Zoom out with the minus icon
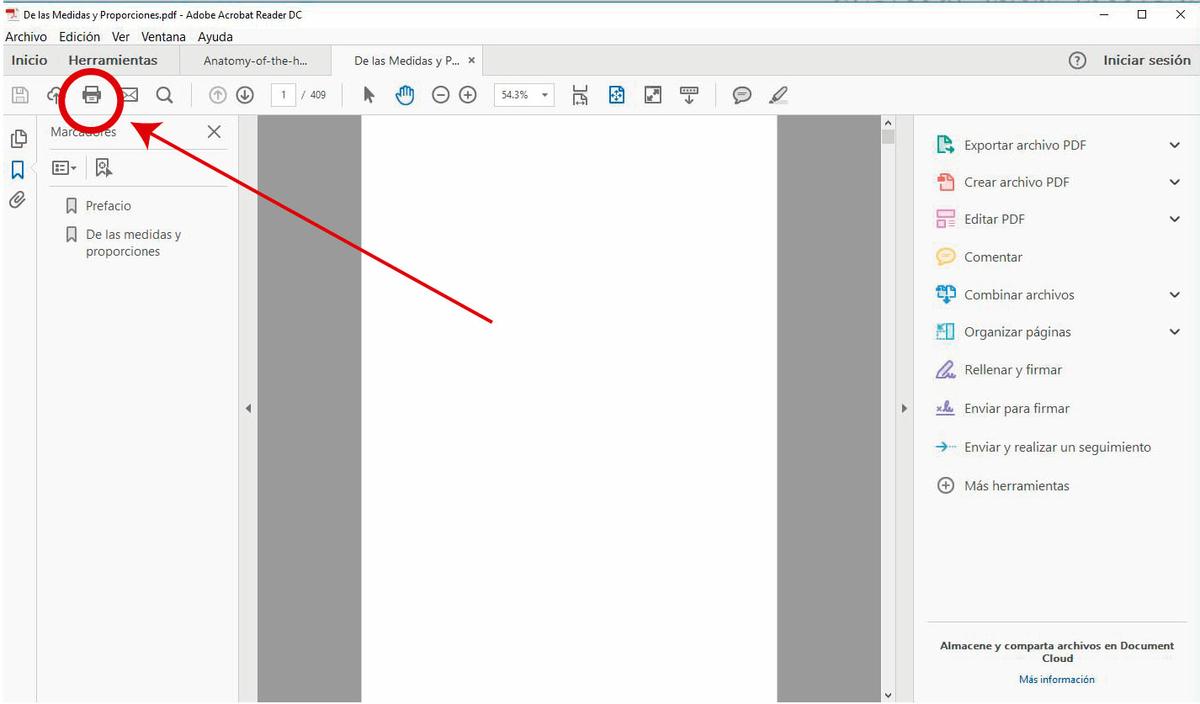Image resolution: width=1200 pixels, height=704 pixels. (x=440, y=95)
